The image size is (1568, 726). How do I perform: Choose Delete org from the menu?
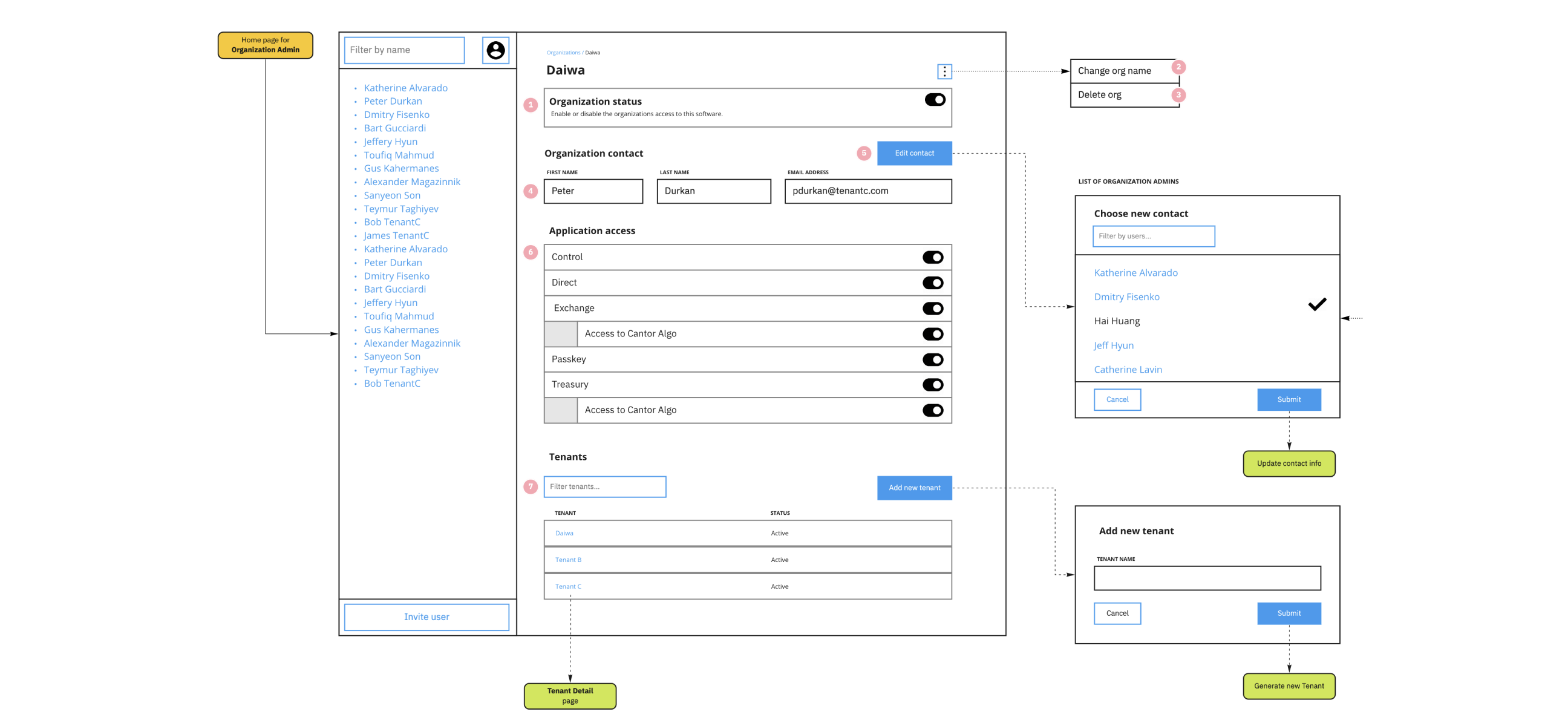tap(1099, 95)
